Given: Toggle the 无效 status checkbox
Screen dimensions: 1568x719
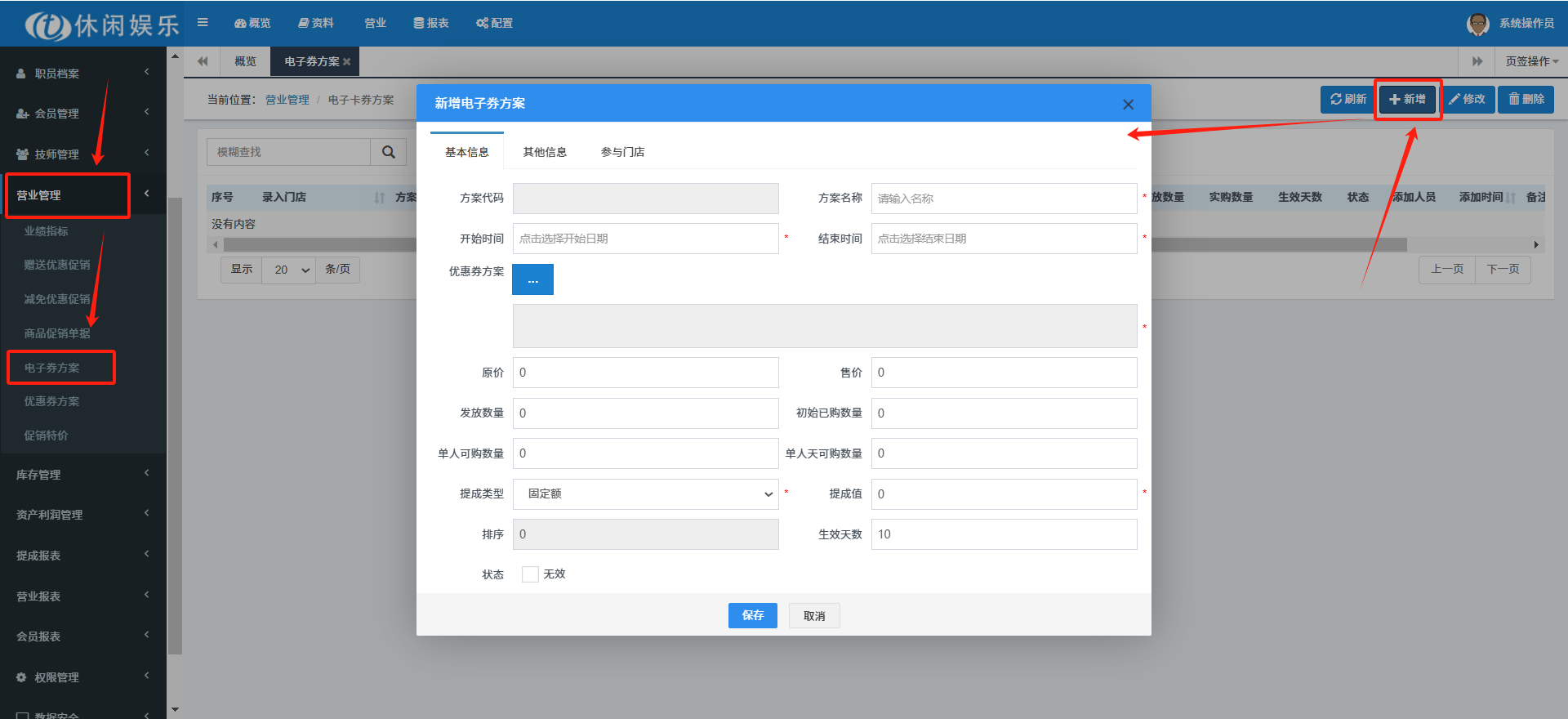Looking at the screenshot, I should click(x=530, y=574).
